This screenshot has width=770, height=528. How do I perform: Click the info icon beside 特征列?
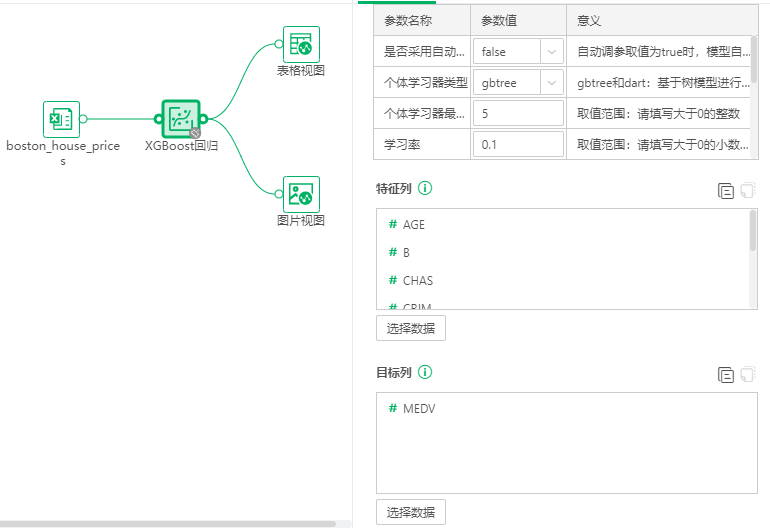(425, 188)
